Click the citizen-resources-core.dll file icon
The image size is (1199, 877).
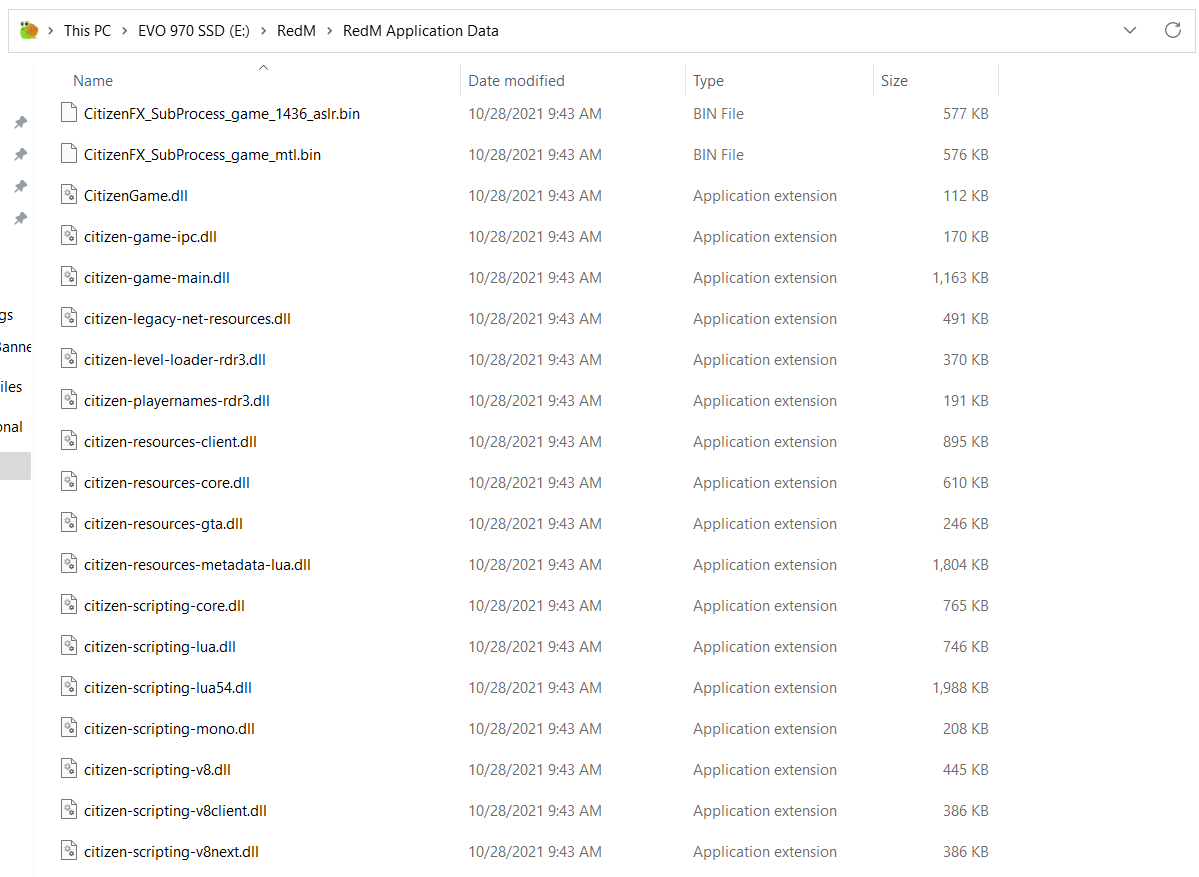69,482
